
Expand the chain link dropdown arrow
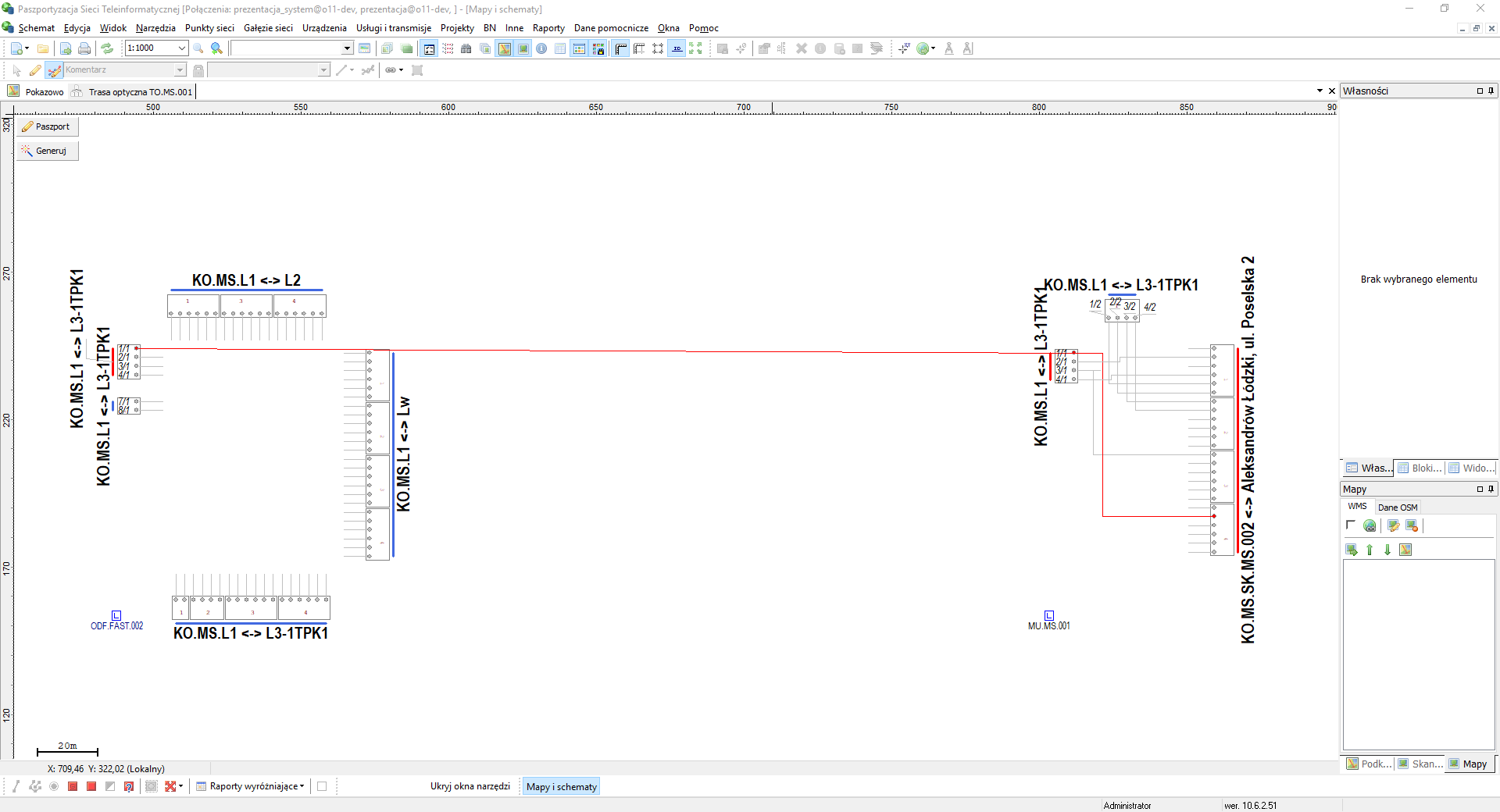click(x=401, y=70)
